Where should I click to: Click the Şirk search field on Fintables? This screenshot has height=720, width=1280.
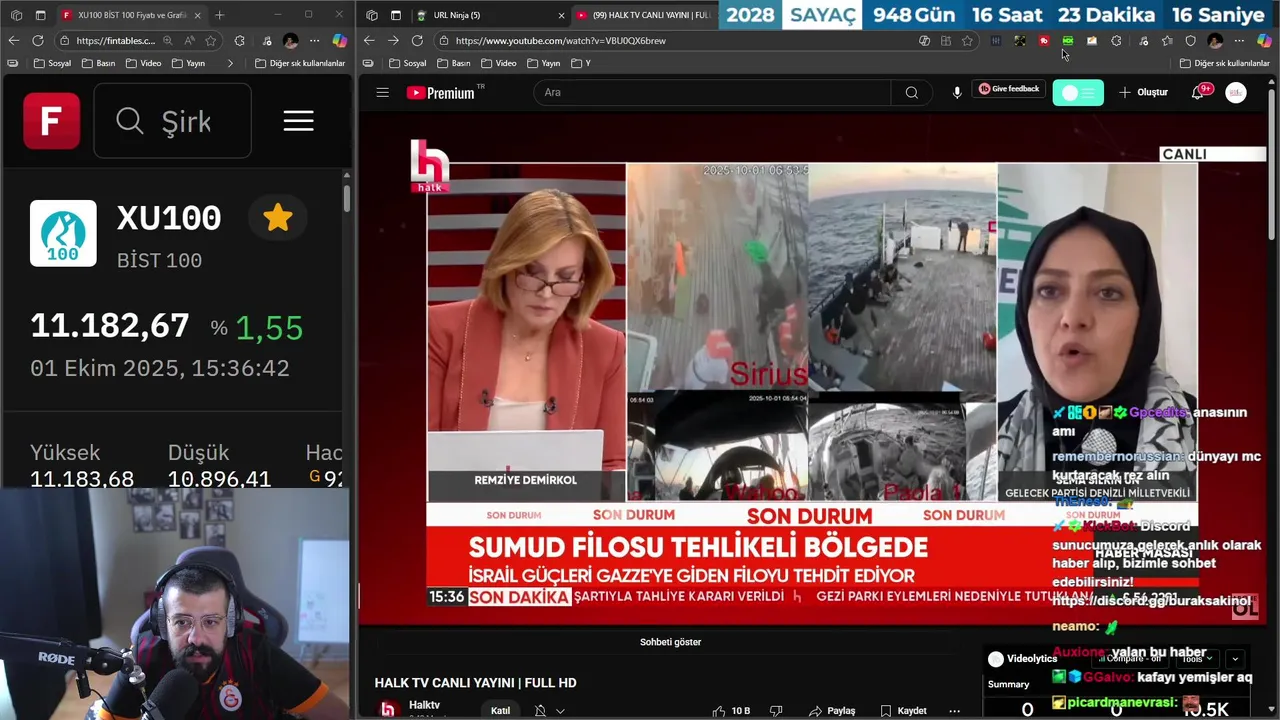tap(172, 121)
